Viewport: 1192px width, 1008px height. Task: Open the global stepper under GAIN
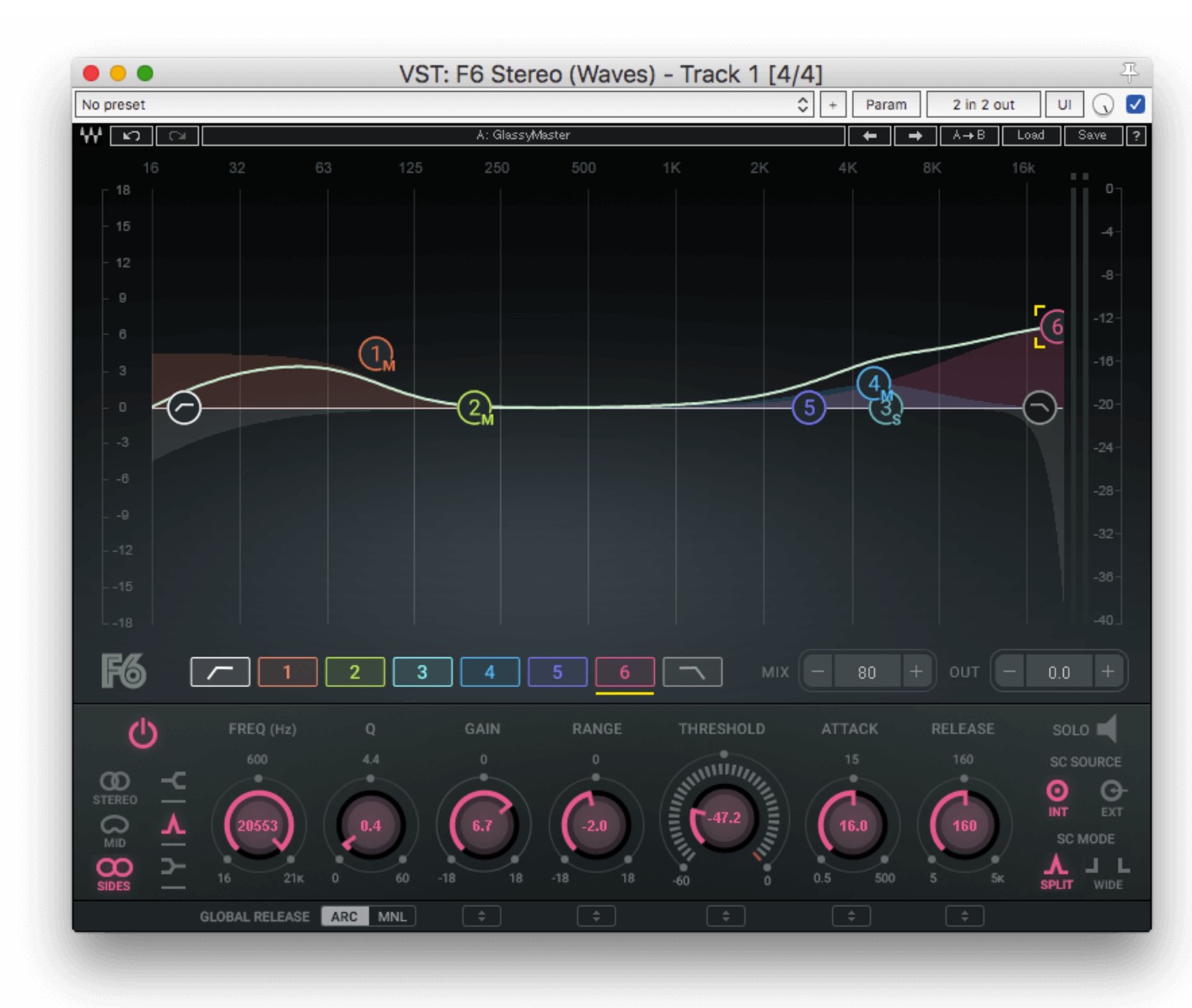point(481,916)
